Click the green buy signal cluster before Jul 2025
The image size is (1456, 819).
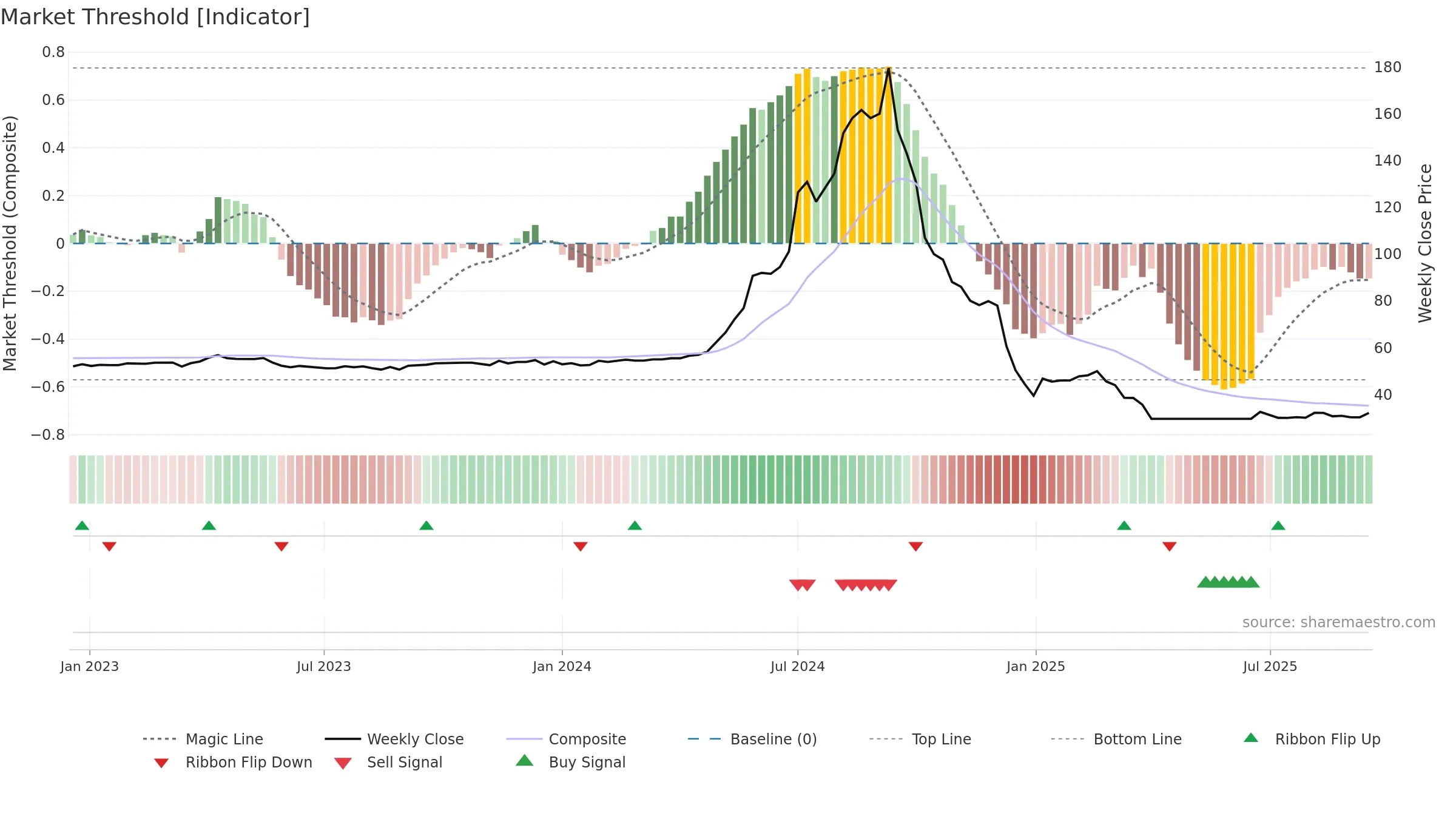point(1228,582)
